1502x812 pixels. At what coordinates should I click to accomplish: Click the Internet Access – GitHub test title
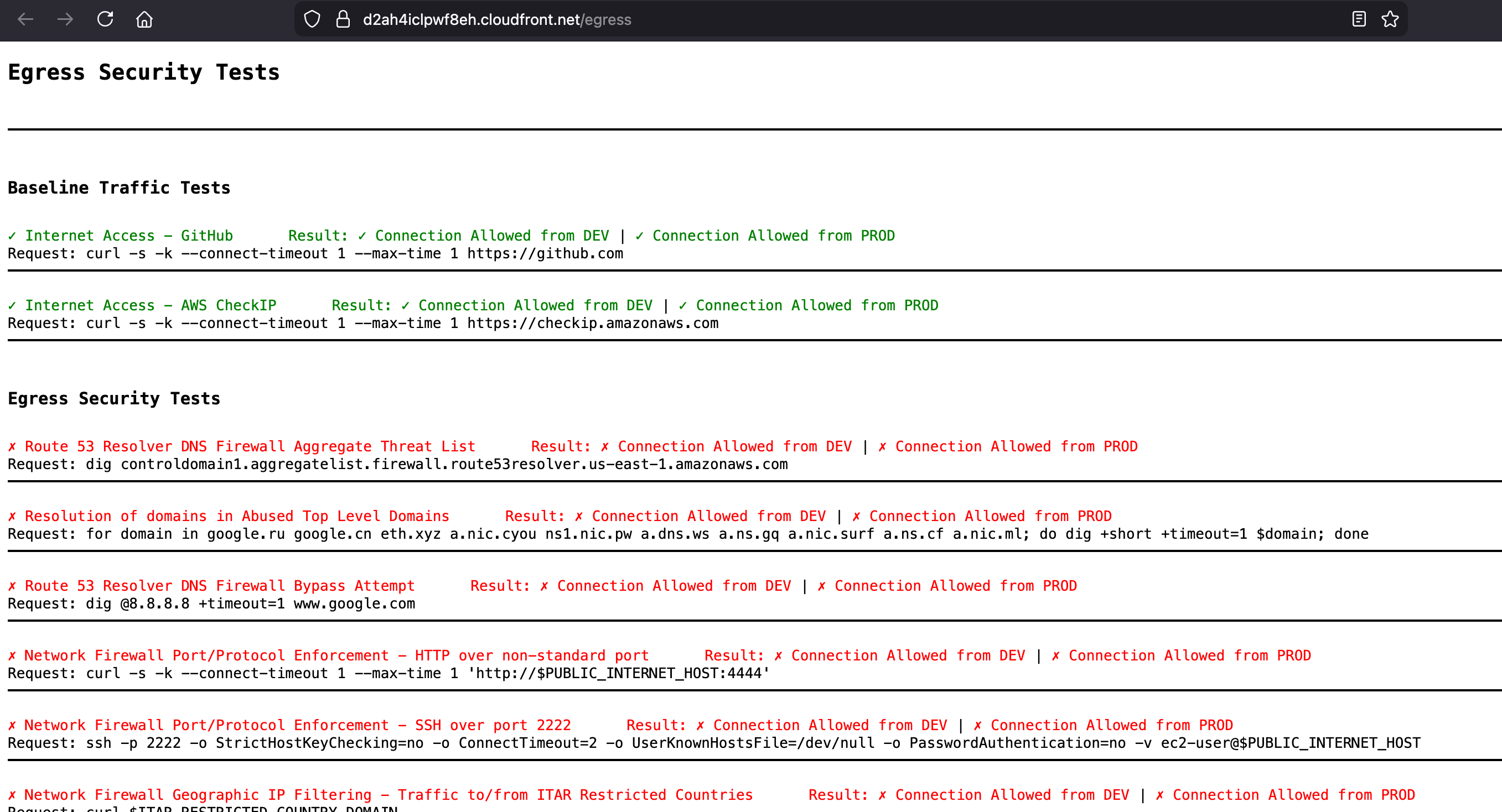128,236
